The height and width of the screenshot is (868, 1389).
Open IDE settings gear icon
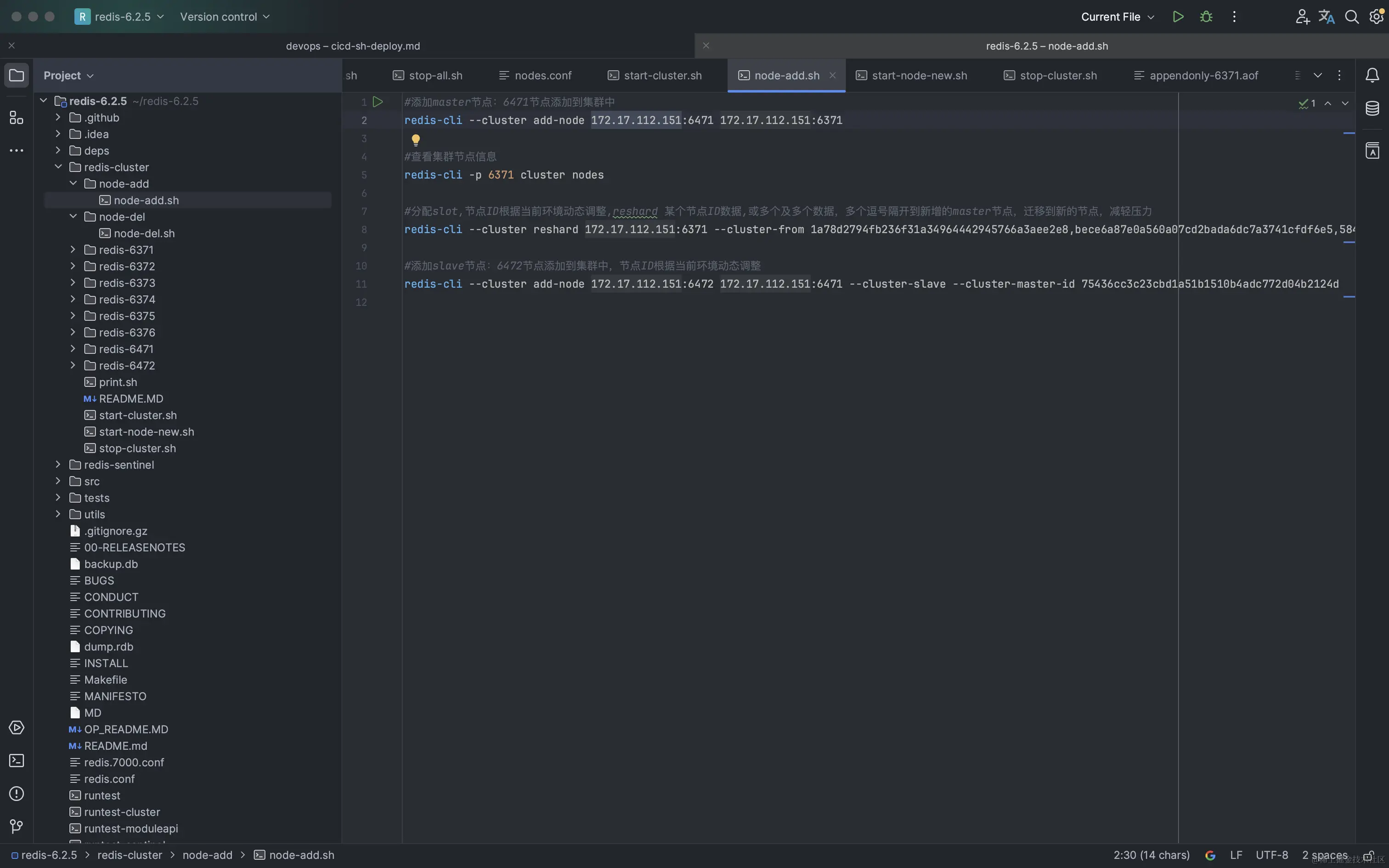tap(1377, 17)
